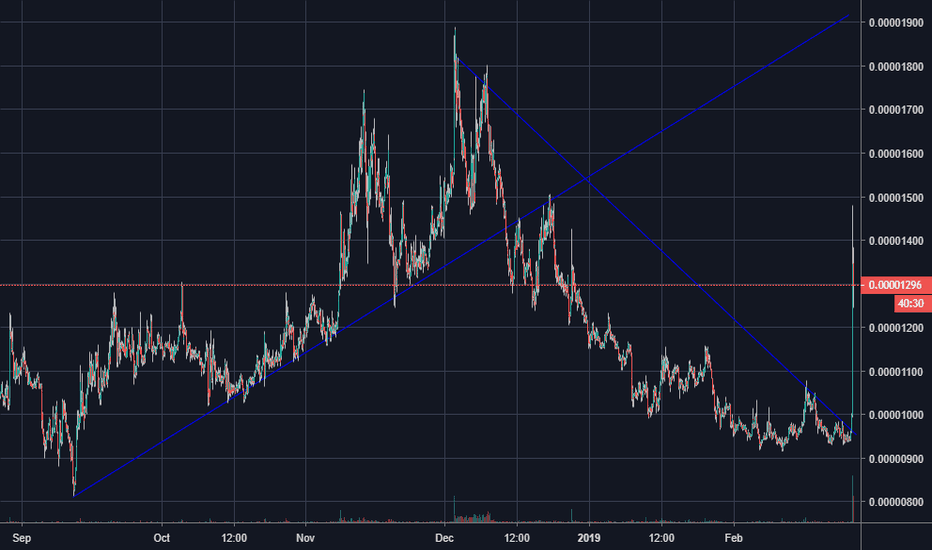Click the Oct label on time axis

pyautogui.click(x=162, y=538)
